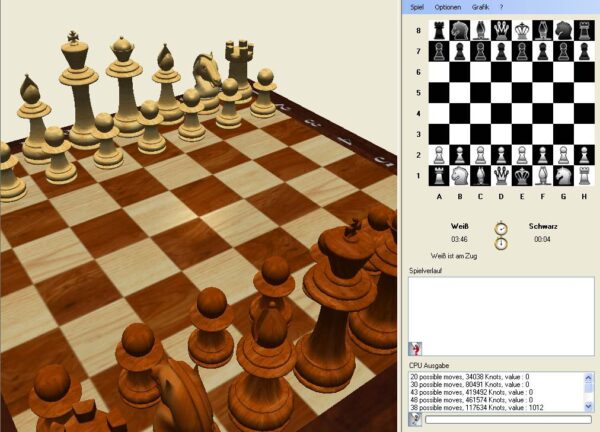
Task: Select black rook on A8 of 2D board
Action: tap(438, 30)
